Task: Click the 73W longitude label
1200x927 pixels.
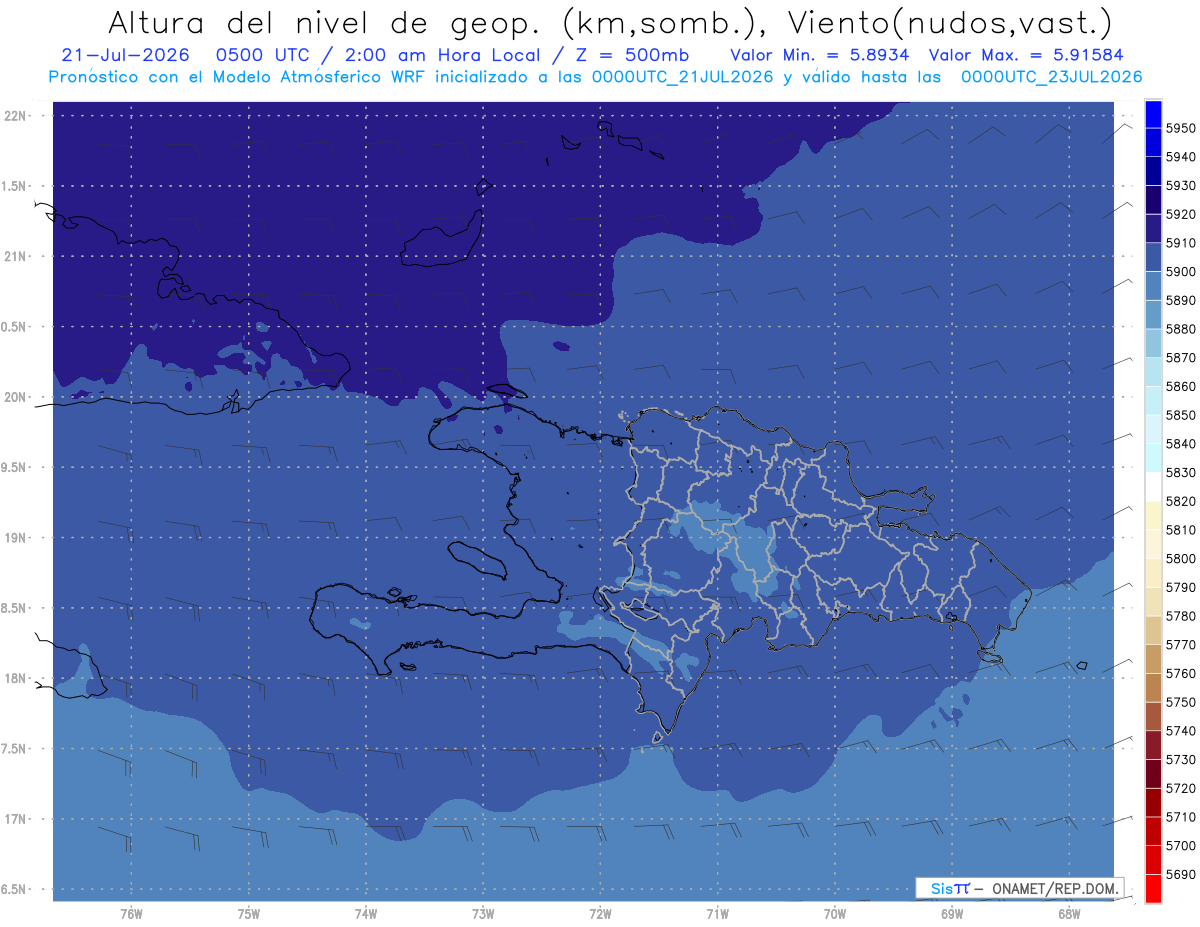Action: tap(483, 913)
